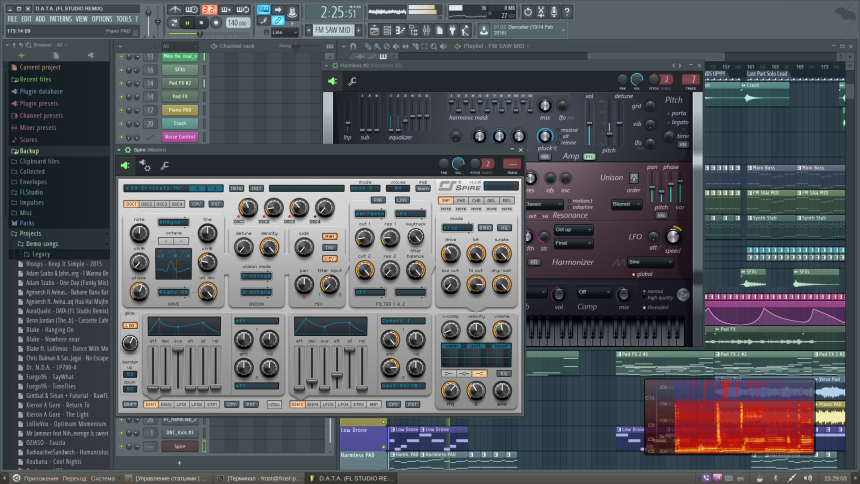The width and height of the screenshot is (860, 484).
Task: Click INIT button in Spire
Action: click(x=256, y=188)
